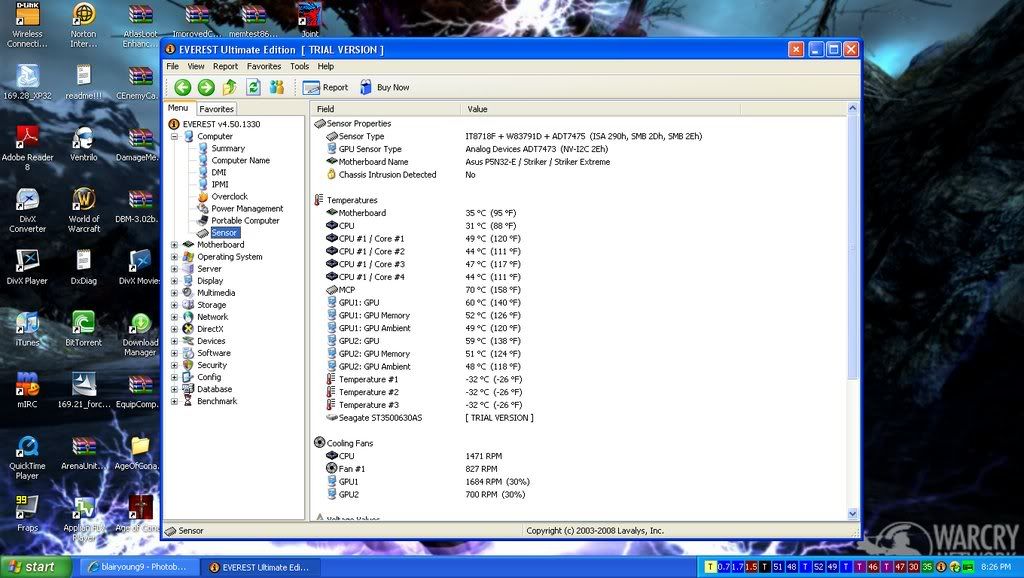Screen dimensions: 1024x578
Task: Click the readme!!! desktop file icon
Action: [x=84, y=82]
